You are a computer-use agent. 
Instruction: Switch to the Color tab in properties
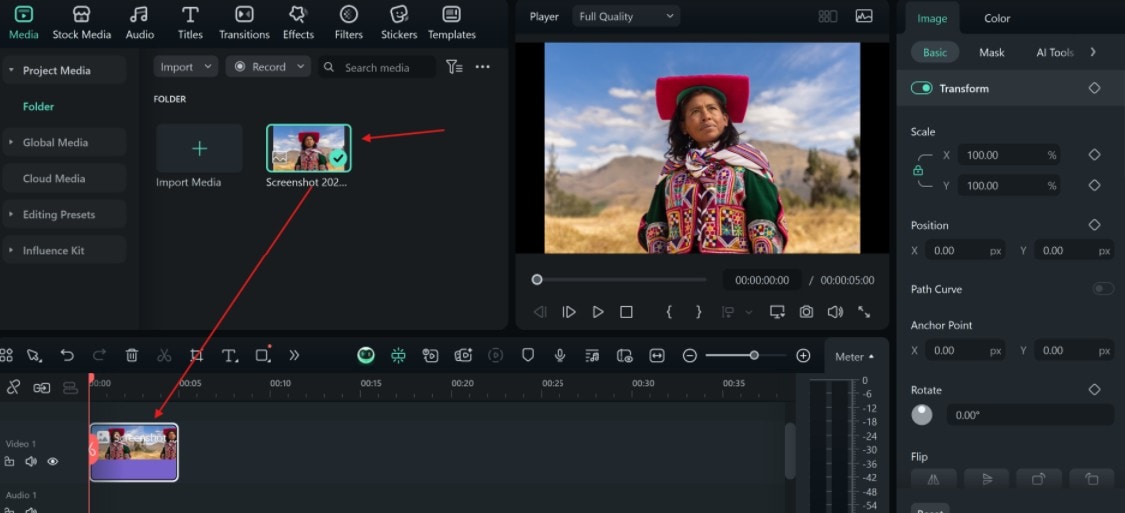(x=997, y=18)
